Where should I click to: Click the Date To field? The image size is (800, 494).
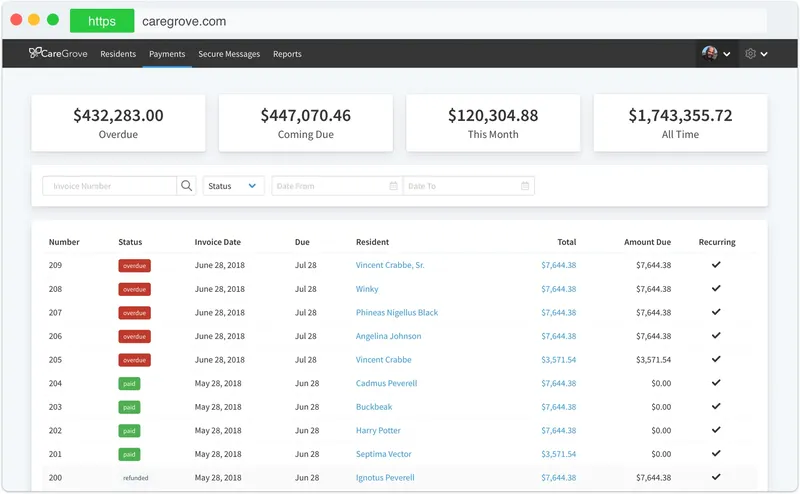point(468,186)
